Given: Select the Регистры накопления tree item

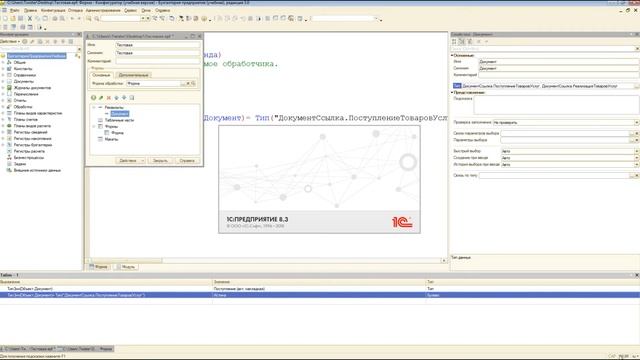Looking at the screenshot, I should (33, 138).
